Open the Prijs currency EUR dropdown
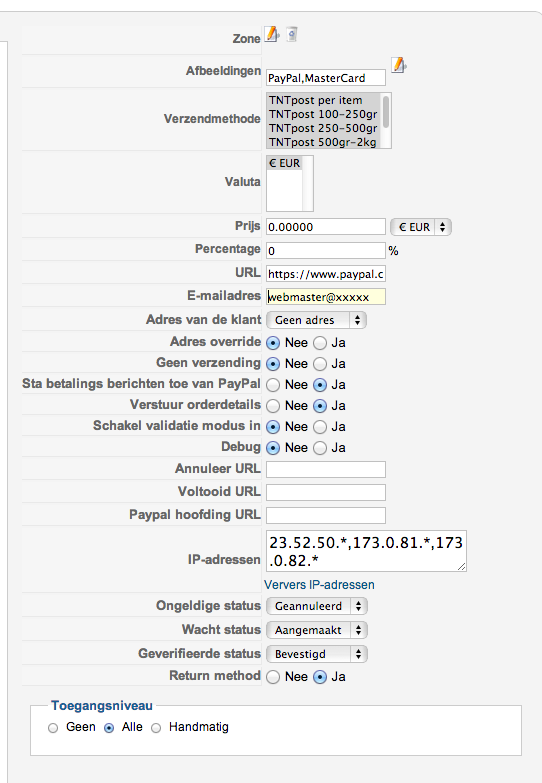This screenshot has width=542, height=783. 421,227
